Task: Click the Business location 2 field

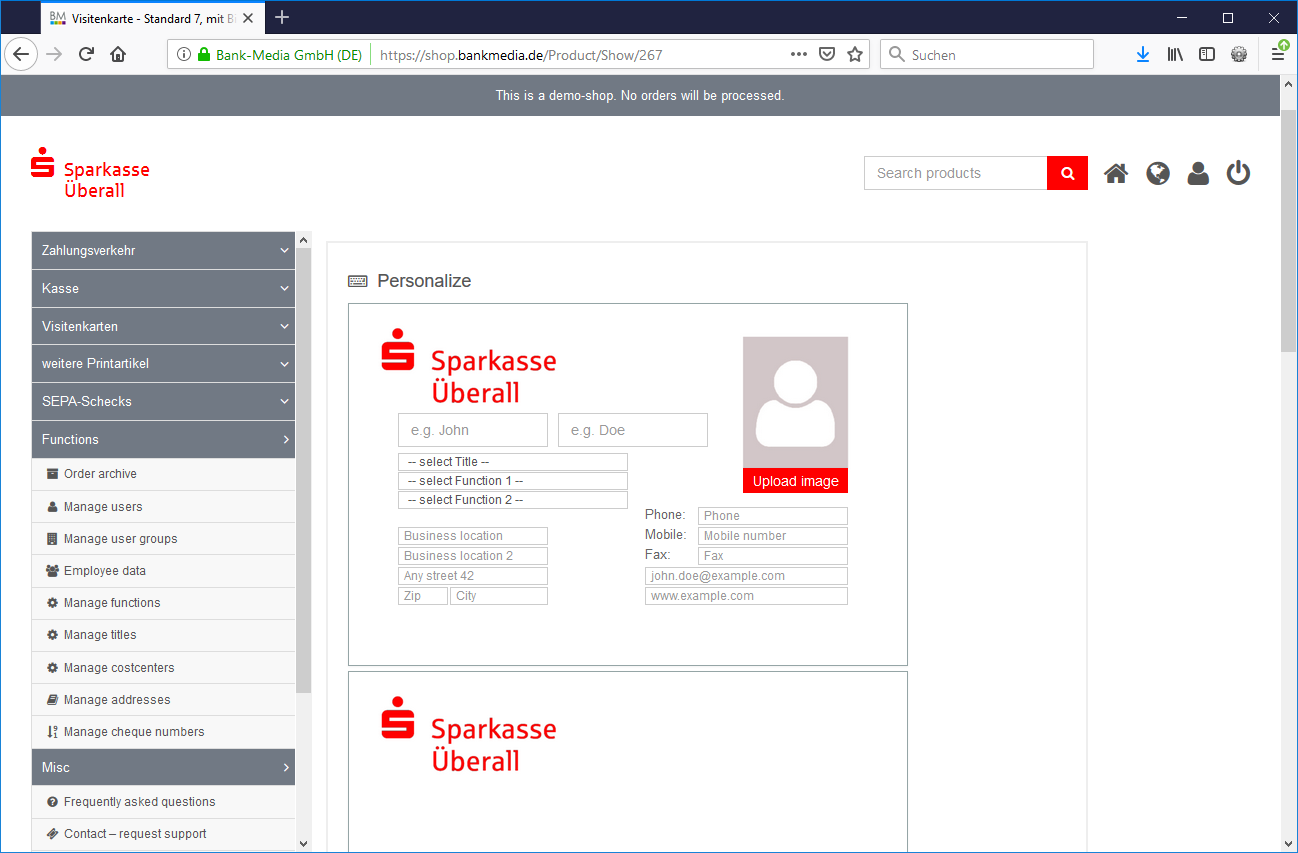Action: 473,556
